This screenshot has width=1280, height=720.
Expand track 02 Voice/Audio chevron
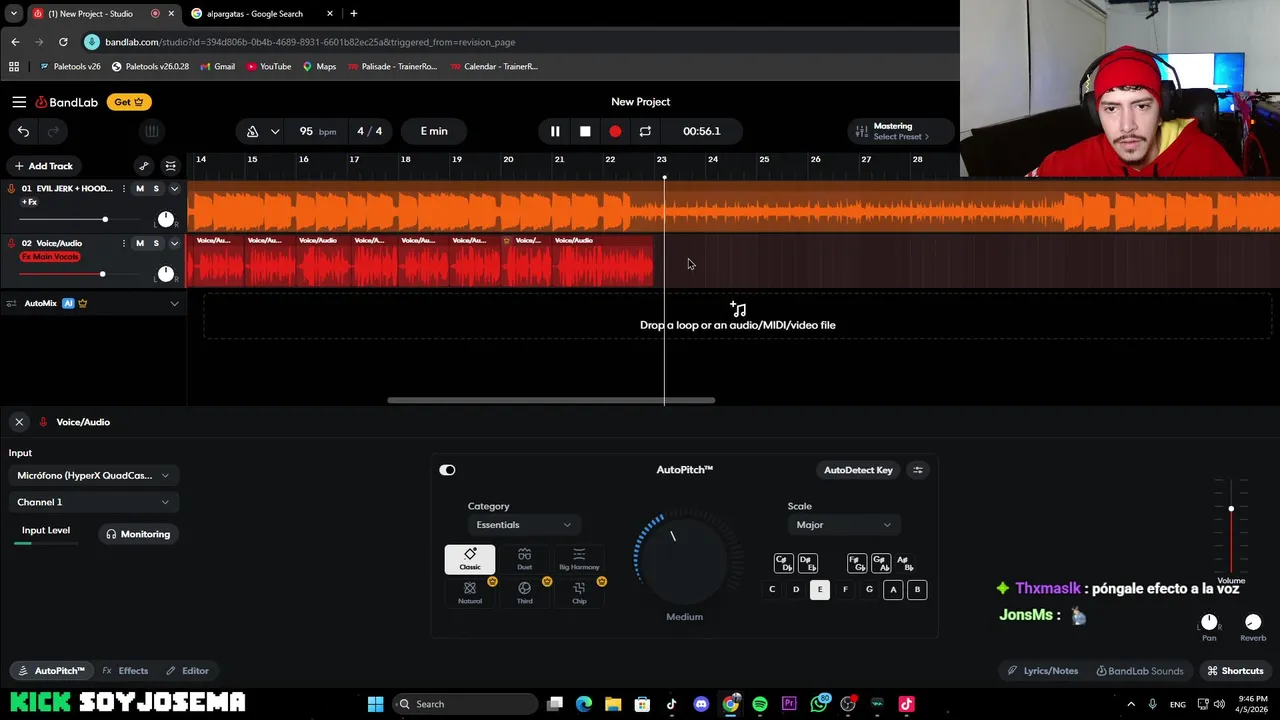174,243
